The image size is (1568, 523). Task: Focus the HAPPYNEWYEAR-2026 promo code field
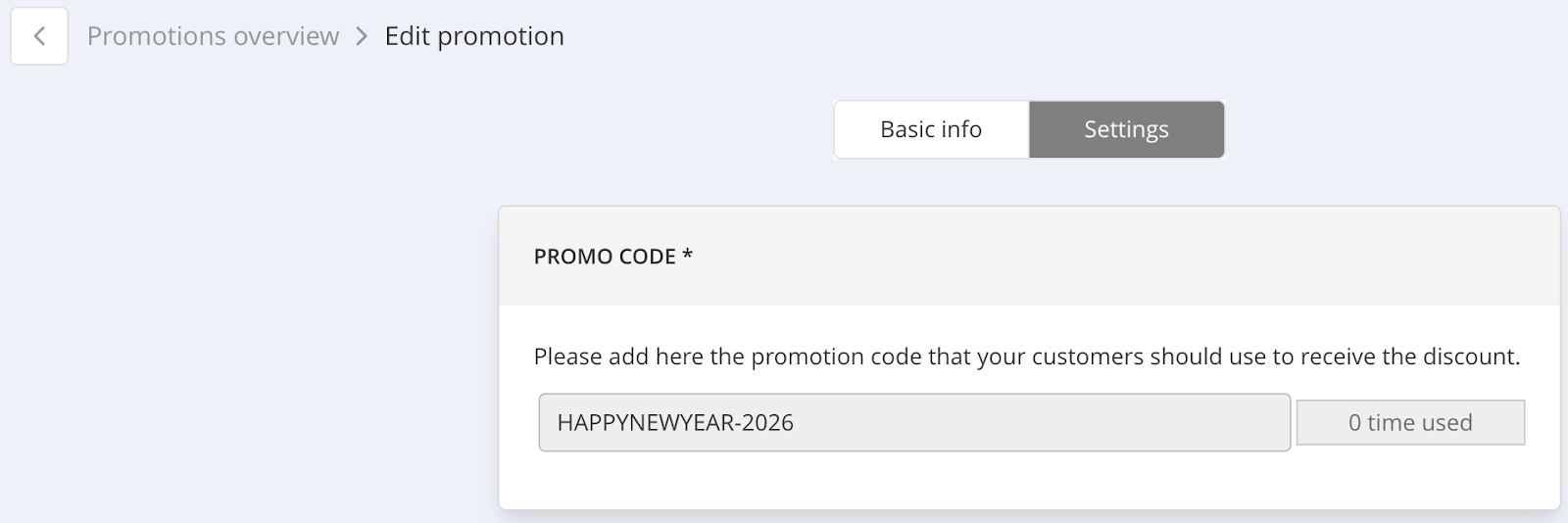click(913, 423)
